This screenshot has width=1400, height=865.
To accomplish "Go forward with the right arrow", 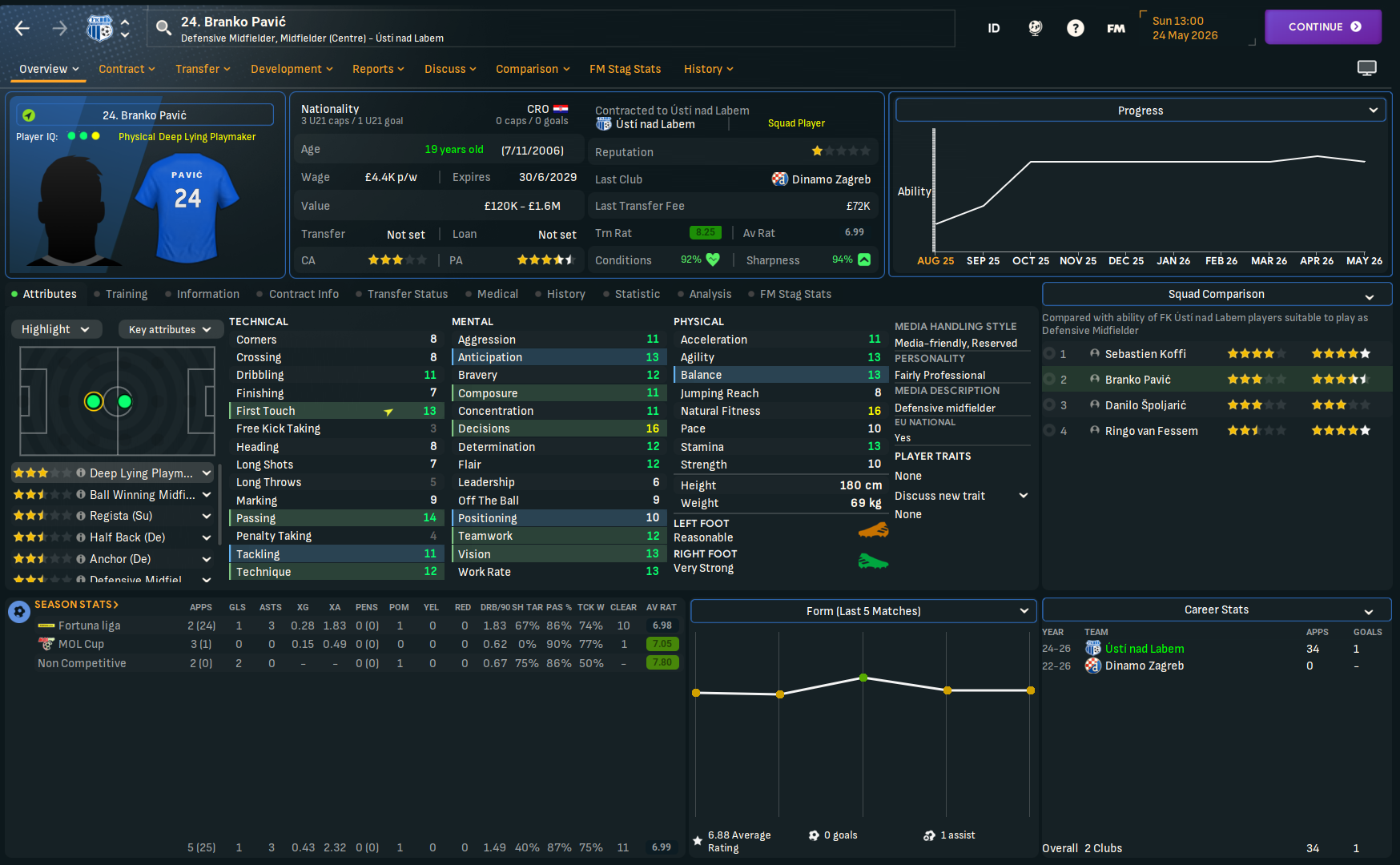I will [x=60, y=29].
